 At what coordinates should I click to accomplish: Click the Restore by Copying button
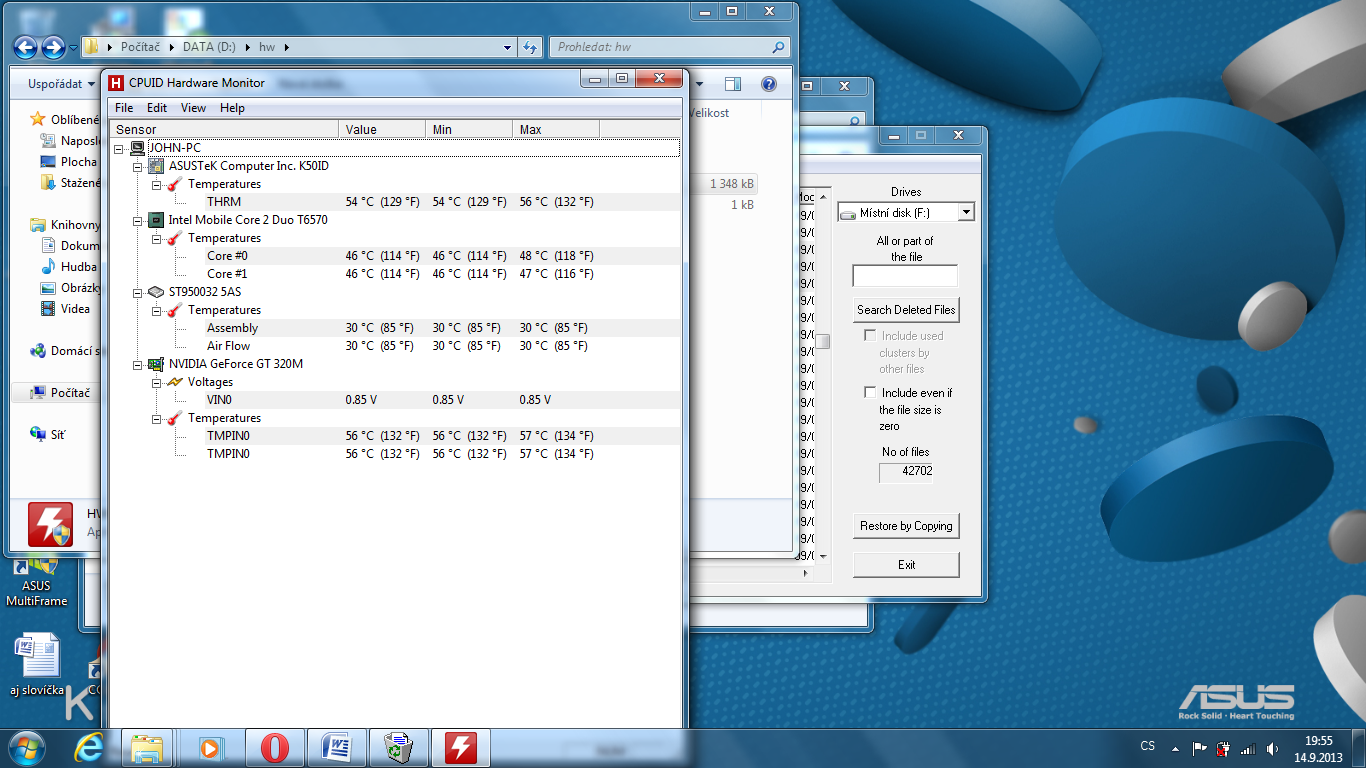(906, 526)
